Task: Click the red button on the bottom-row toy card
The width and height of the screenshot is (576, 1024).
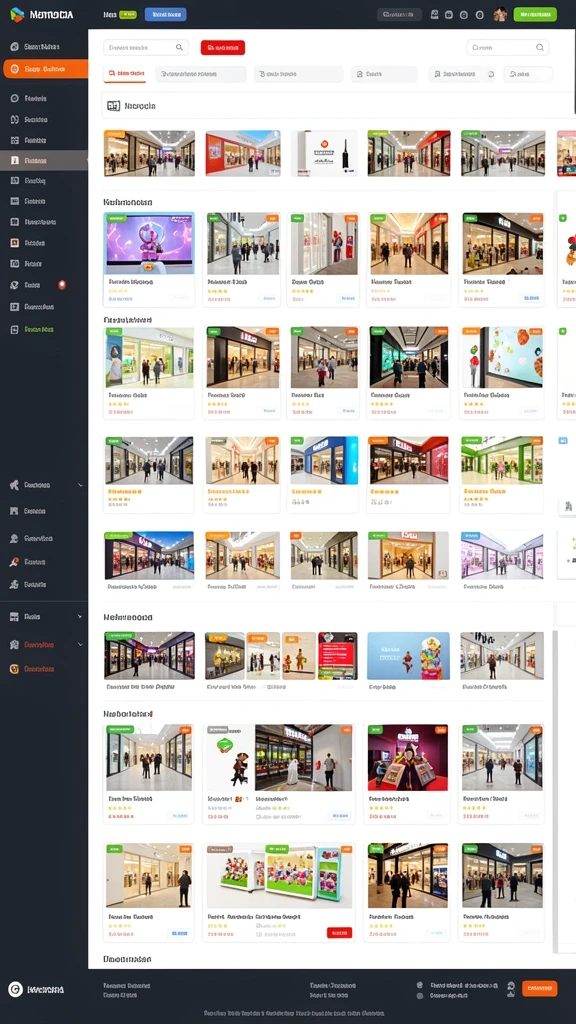Action: (x=339, y=933)
